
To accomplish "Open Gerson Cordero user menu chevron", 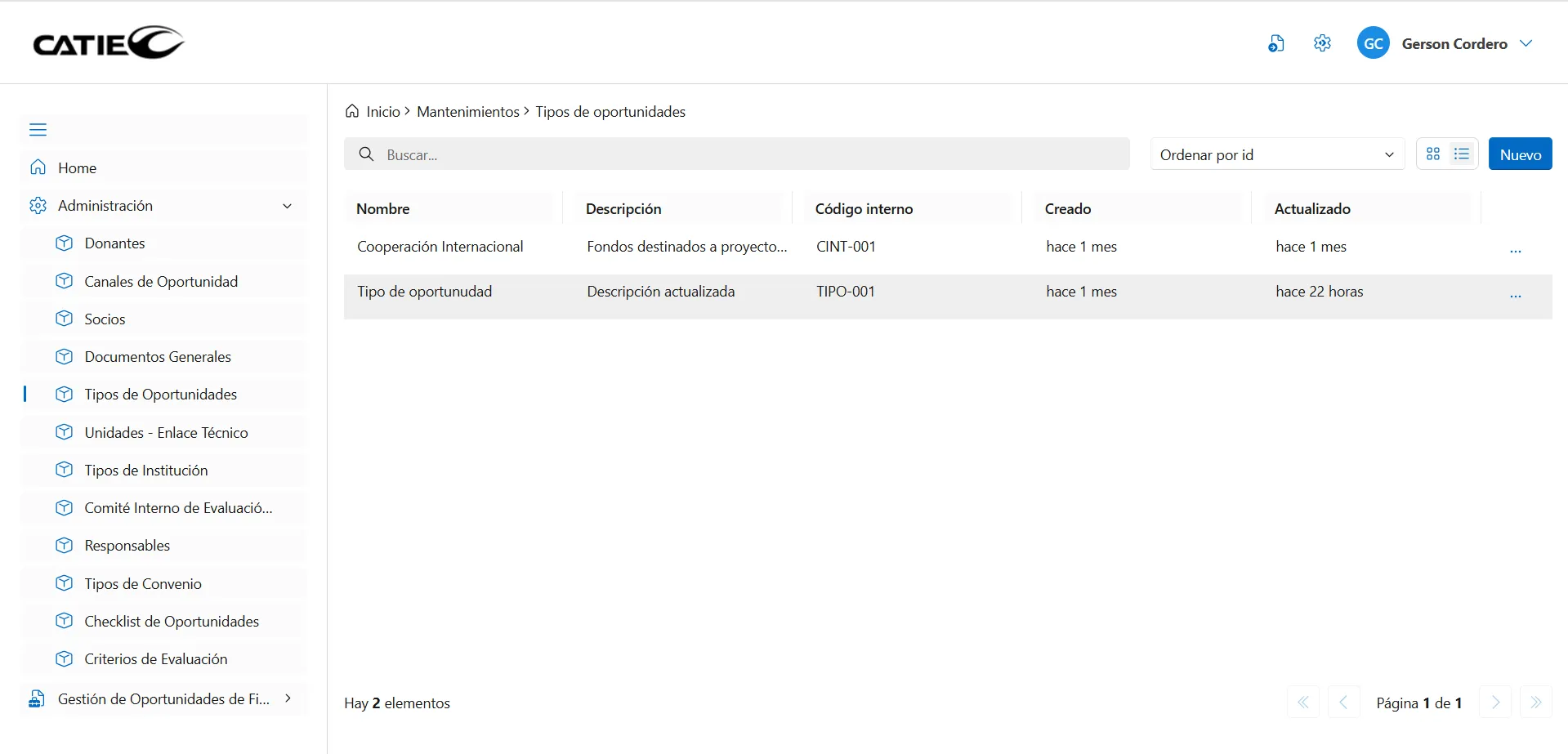I will [1526, 43].
